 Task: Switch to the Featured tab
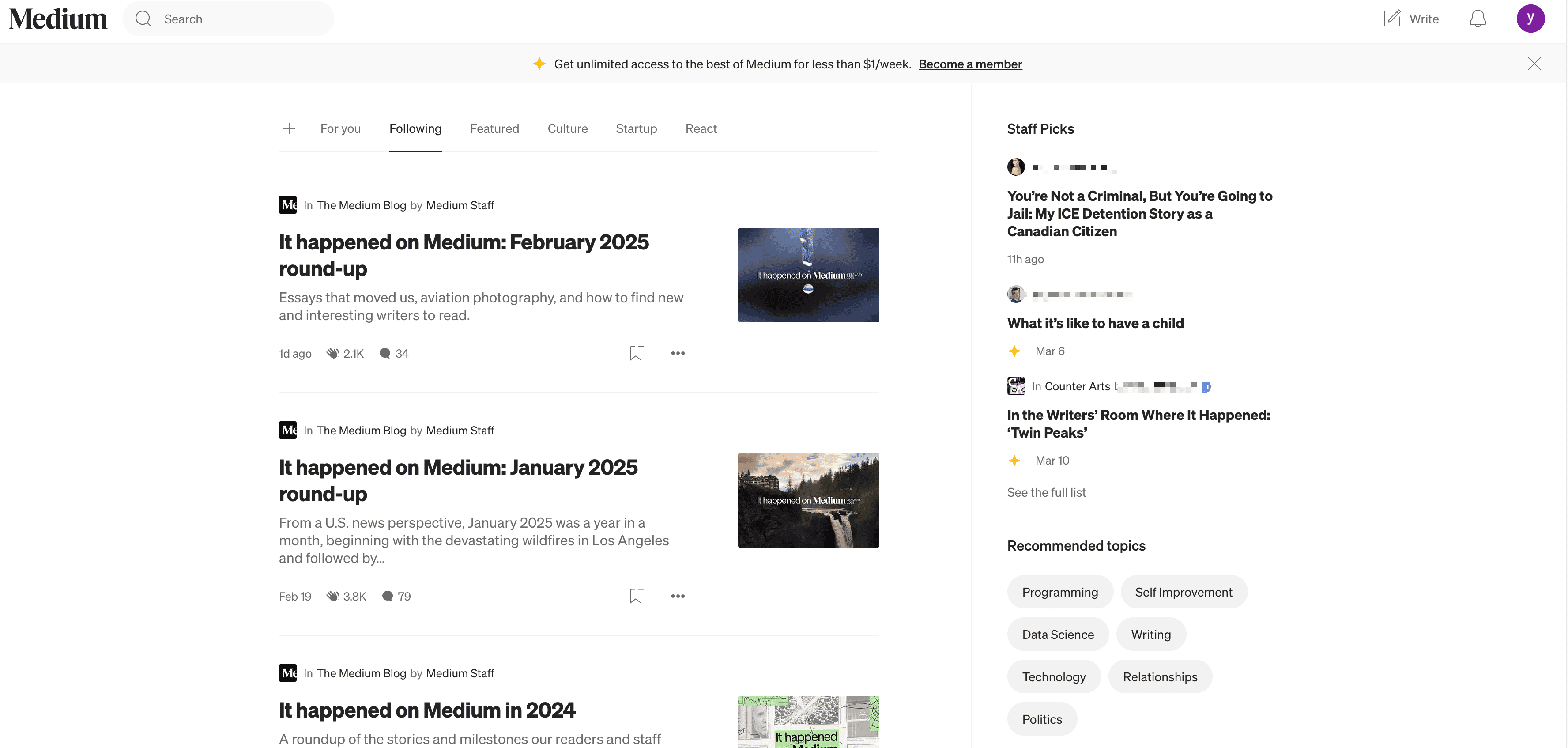click(x=494, y=128)
